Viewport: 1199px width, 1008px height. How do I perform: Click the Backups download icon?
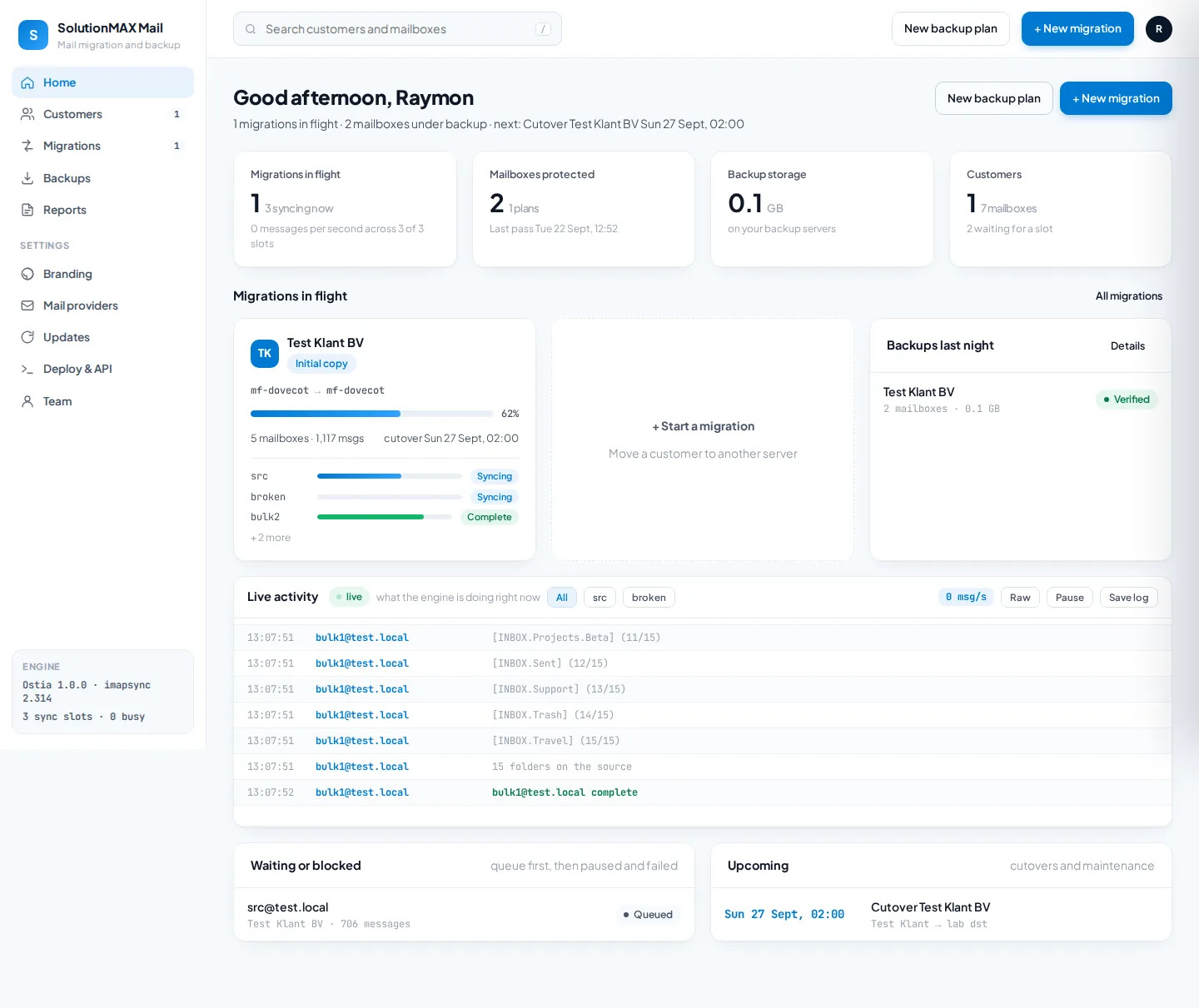(x=27, y=178)
